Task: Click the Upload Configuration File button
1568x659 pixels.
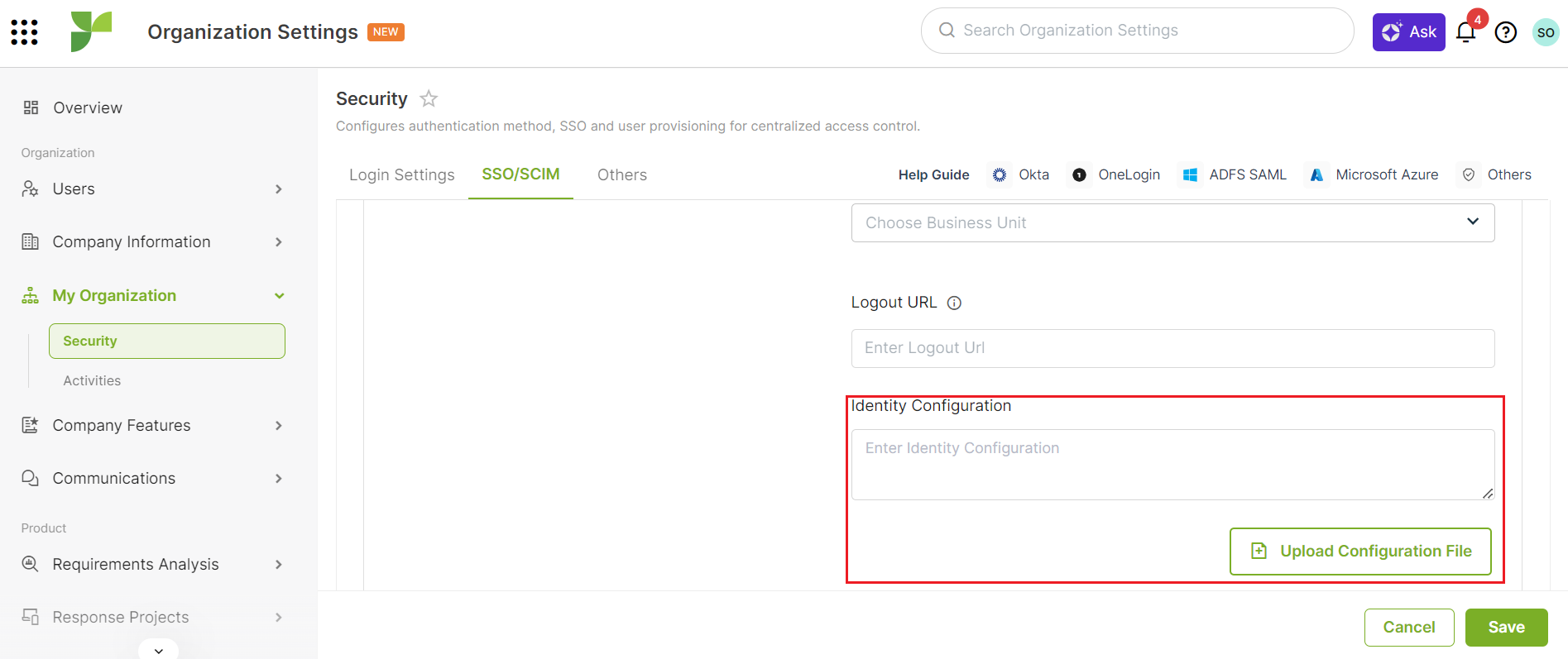Action: click(1360, 551)
